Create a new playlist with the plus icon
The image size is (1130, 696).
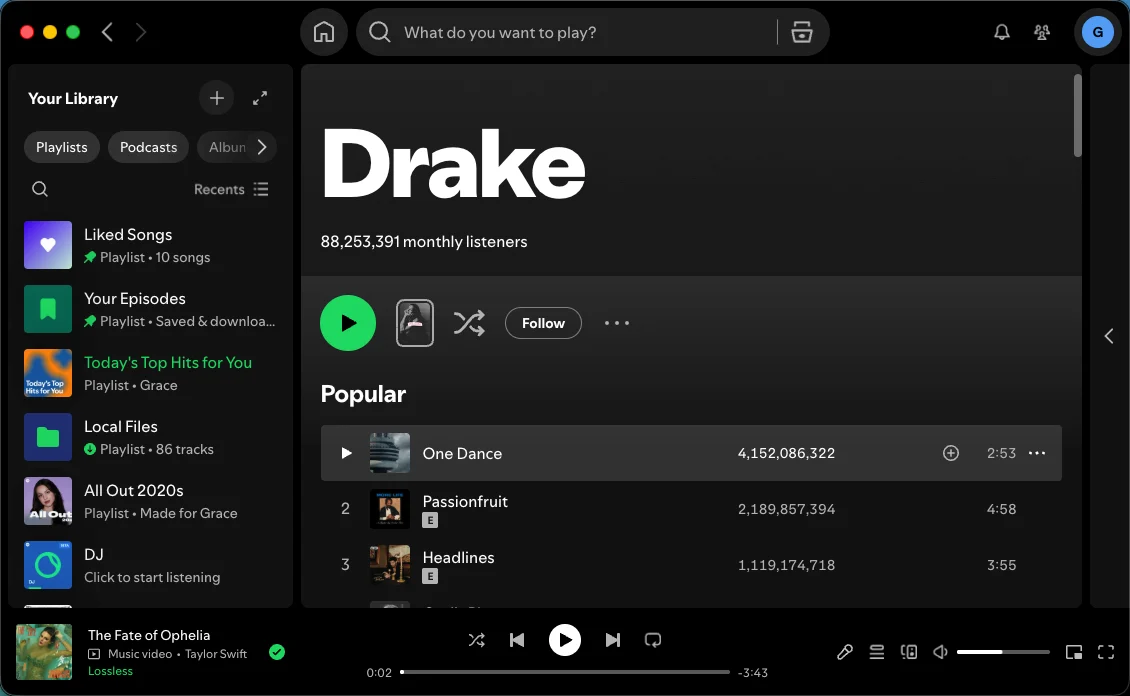pos(216,97)
